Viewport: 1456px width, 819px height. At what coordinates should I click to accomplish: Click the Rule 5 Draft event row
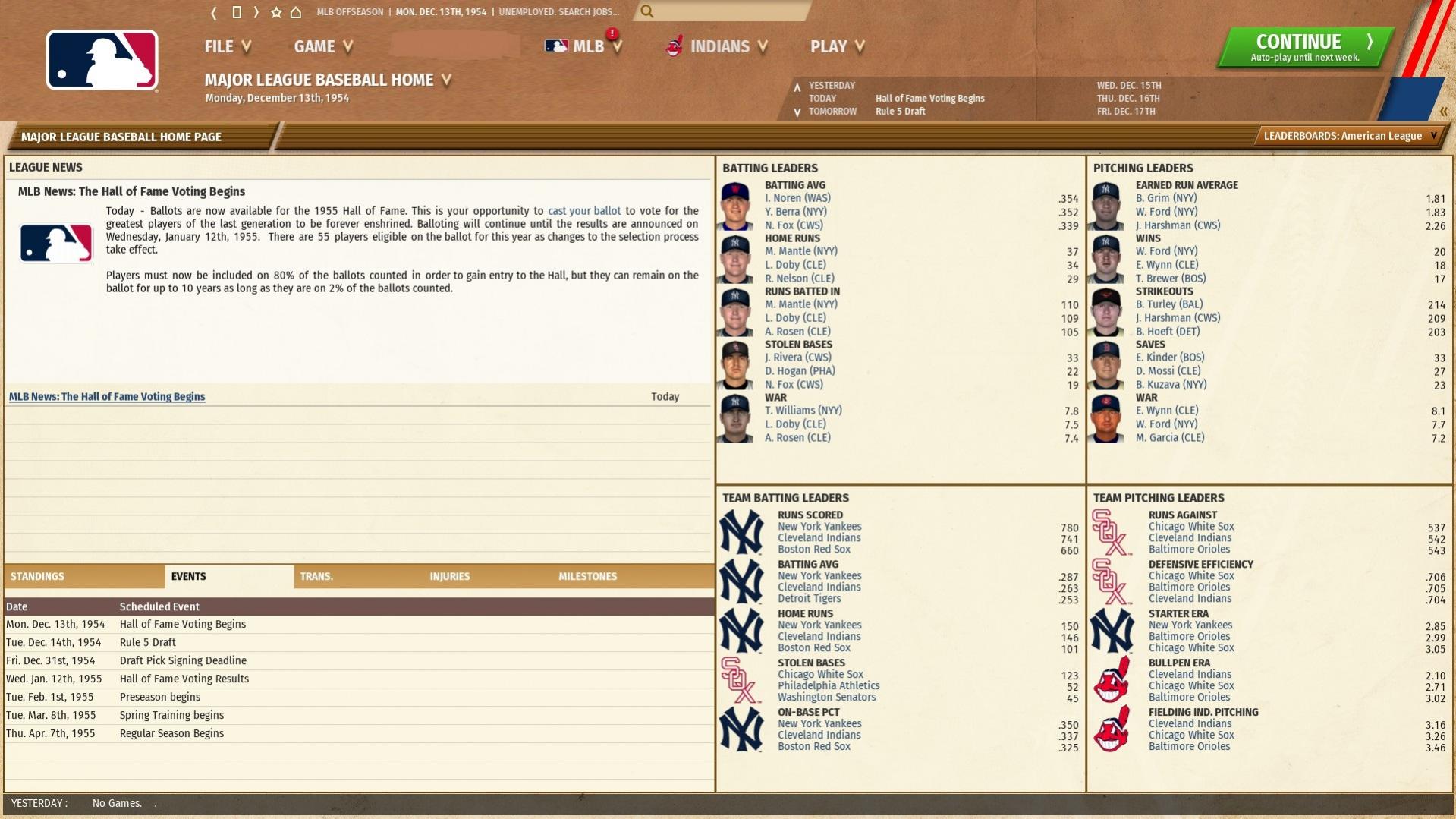tap(359, 643)
